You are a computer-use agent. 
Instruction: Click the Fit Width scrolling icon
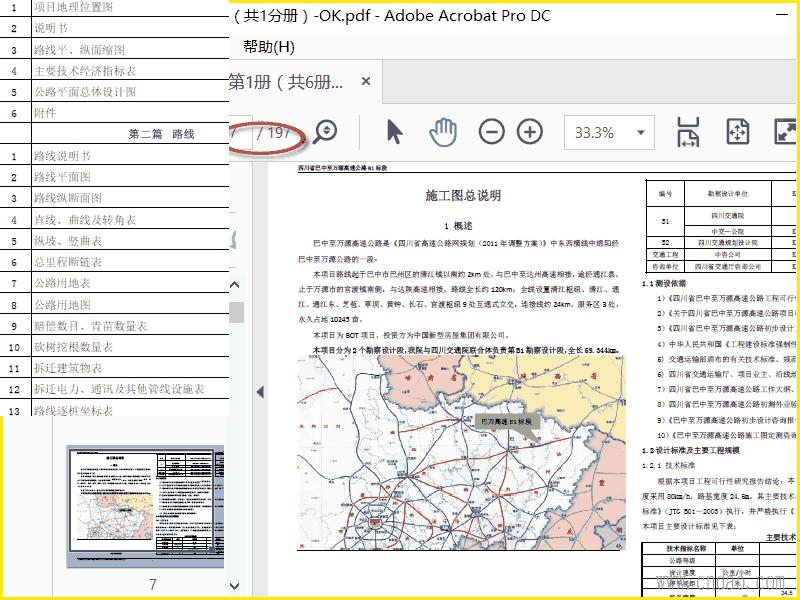pos(688,132)
